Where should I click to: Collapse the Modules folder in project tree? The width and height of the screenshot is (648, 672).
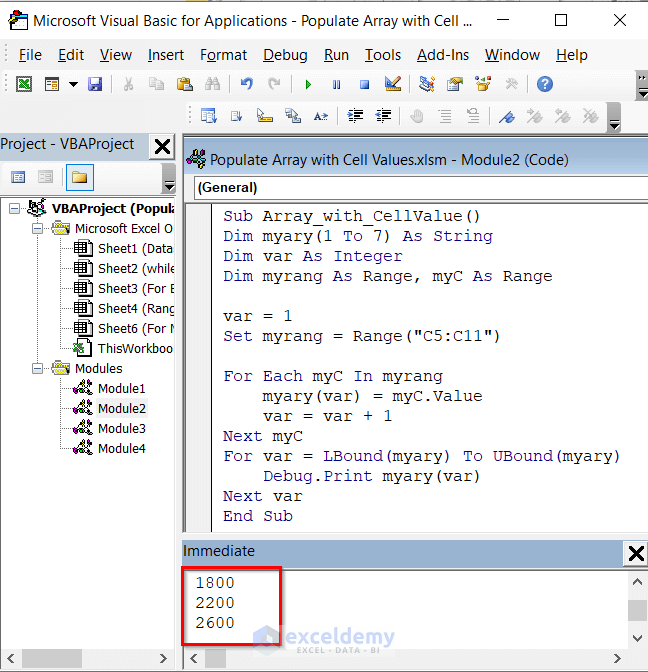[x=37, y=368]
